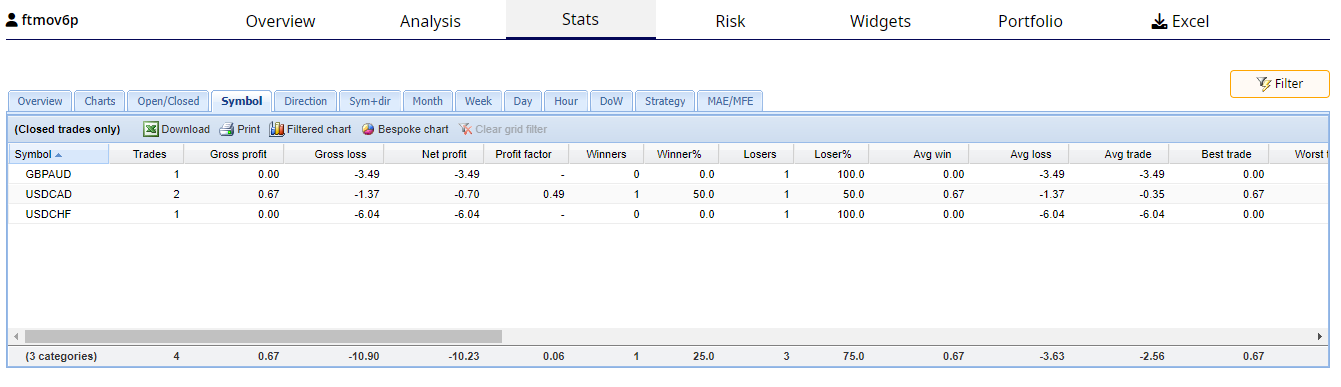Select the Symbol sub-tab
Screen dimensions: 1341x387
point(242,101)
